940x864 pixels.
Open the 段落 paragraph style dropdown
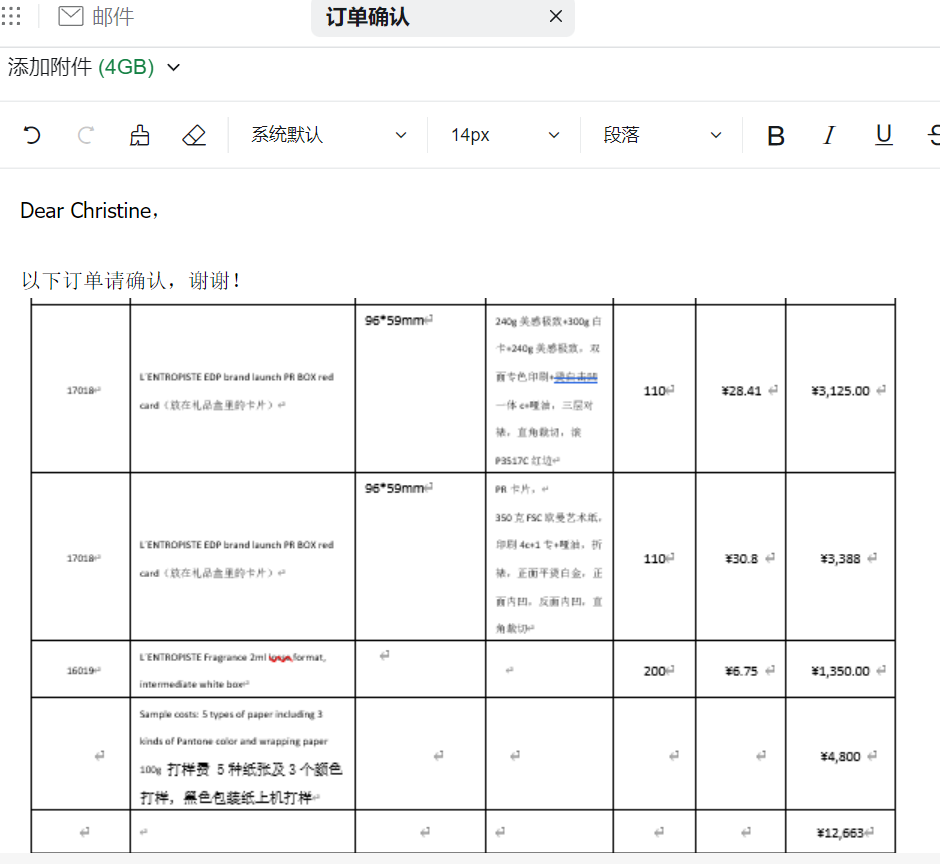(662, 135)
